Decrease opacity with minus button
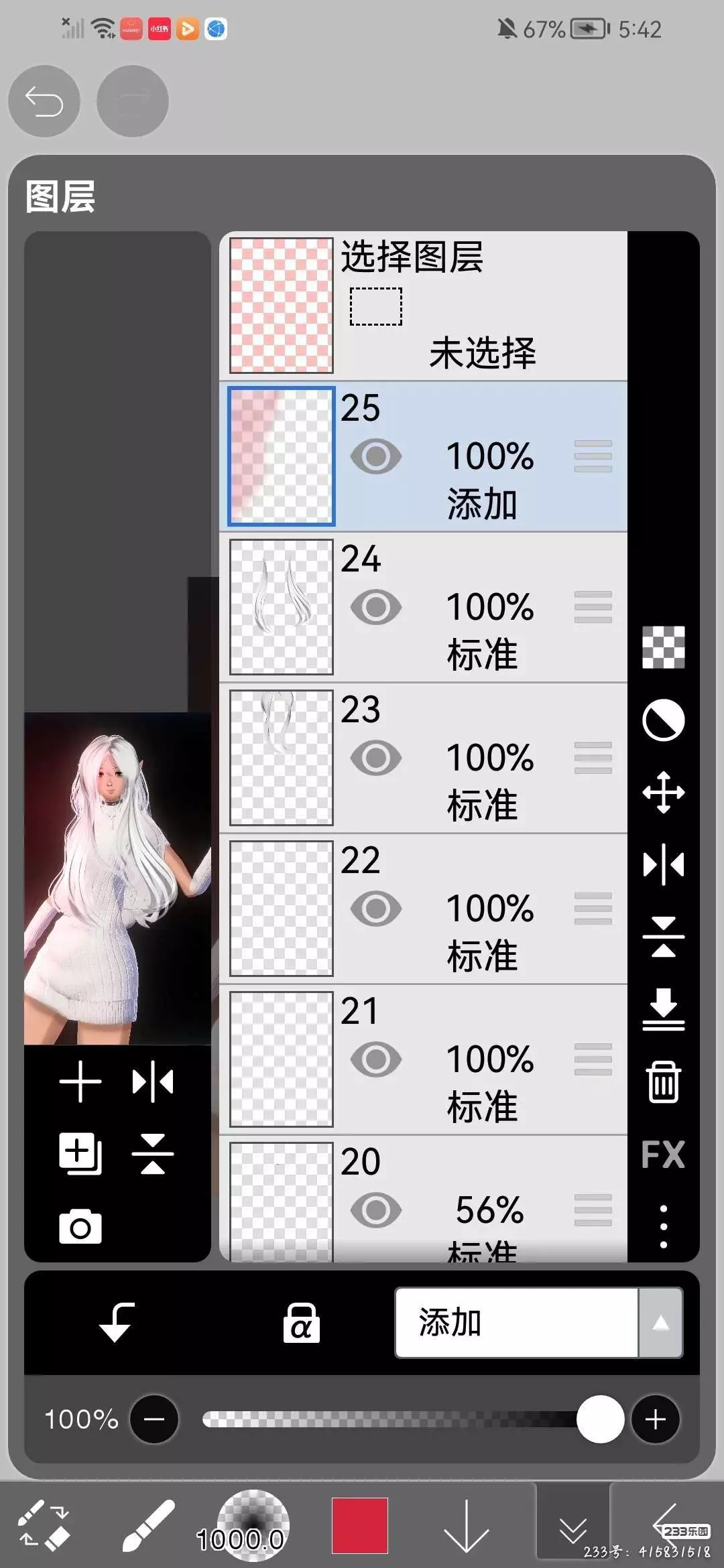Image resolution: width=724 pixels, height=1568 pixels. [x=154, y=1419]
